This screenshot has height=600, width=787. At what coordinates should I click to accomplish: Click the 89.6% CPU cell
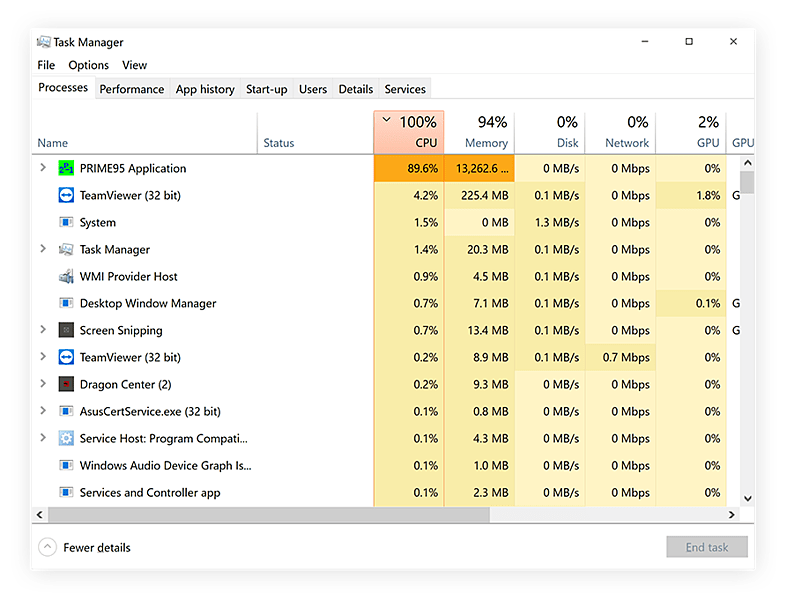pos(409,168)
